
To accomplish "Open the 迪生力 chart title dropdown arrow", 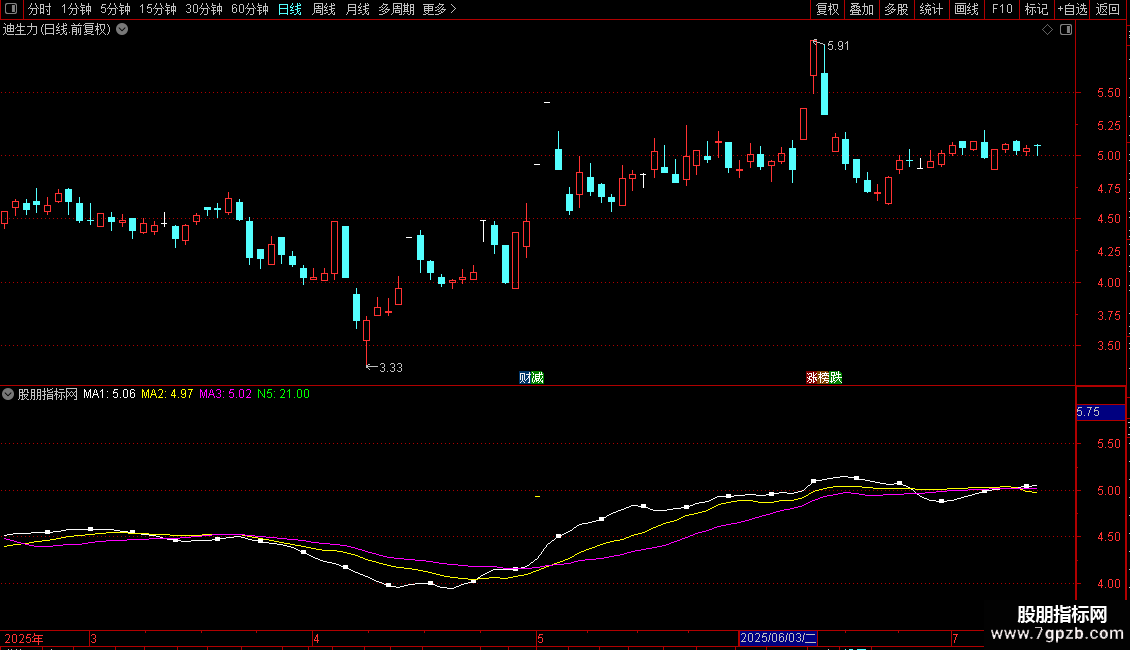I will [123, 30].
